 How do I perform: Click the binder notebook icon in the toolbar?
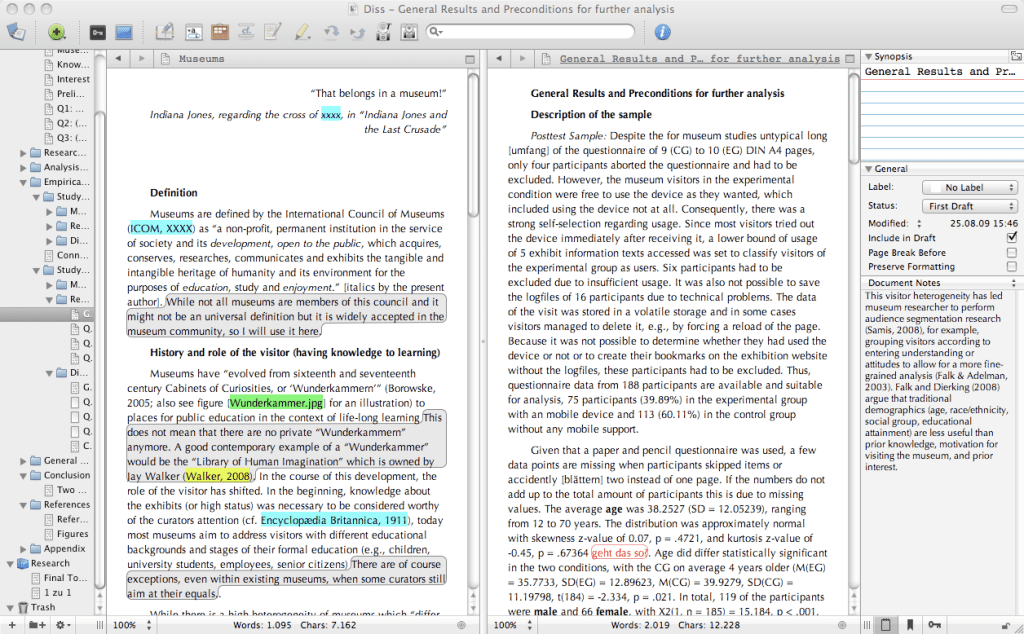pyautogui.click(x=16, y=31)
